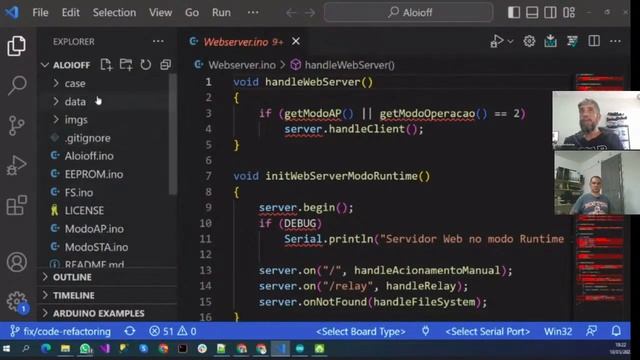Click Select Board Type in status bar
The image size is (640, 360).
point(361,331)
